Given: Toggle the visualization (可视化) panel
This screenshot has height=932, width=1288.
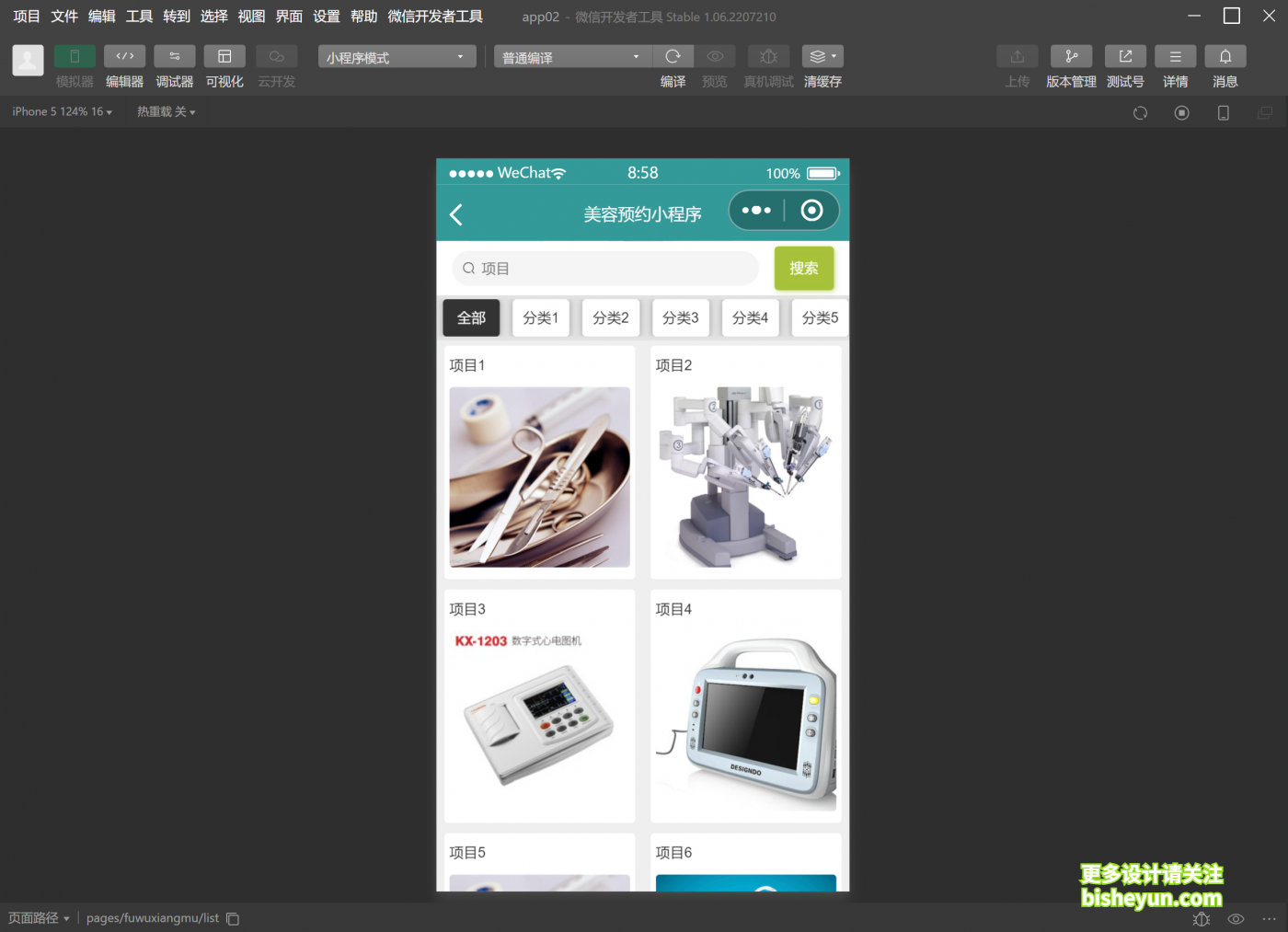Looking at the screenshot, I should (224, 57).
